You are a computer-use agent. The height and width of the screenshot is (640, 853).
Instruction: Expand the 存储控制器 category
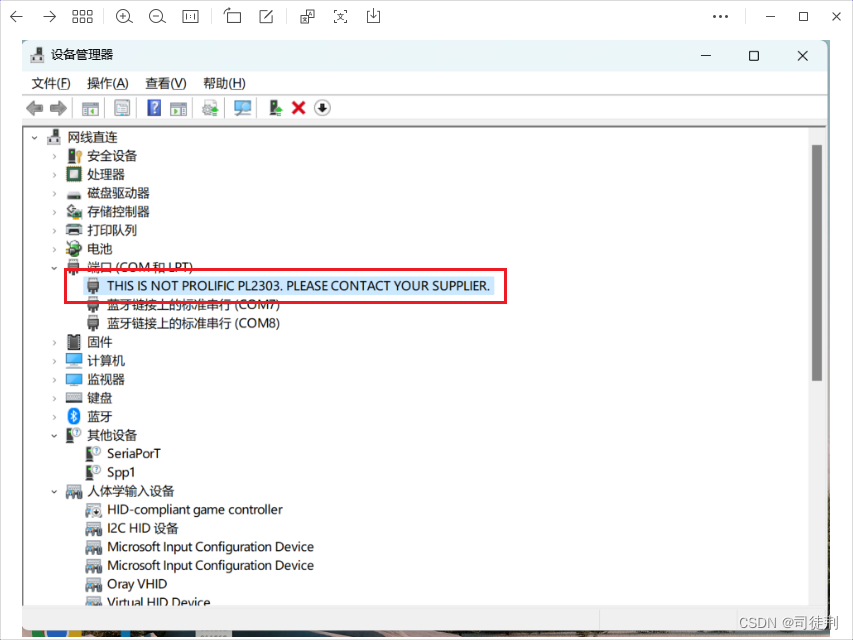click(x=54, y=212)
